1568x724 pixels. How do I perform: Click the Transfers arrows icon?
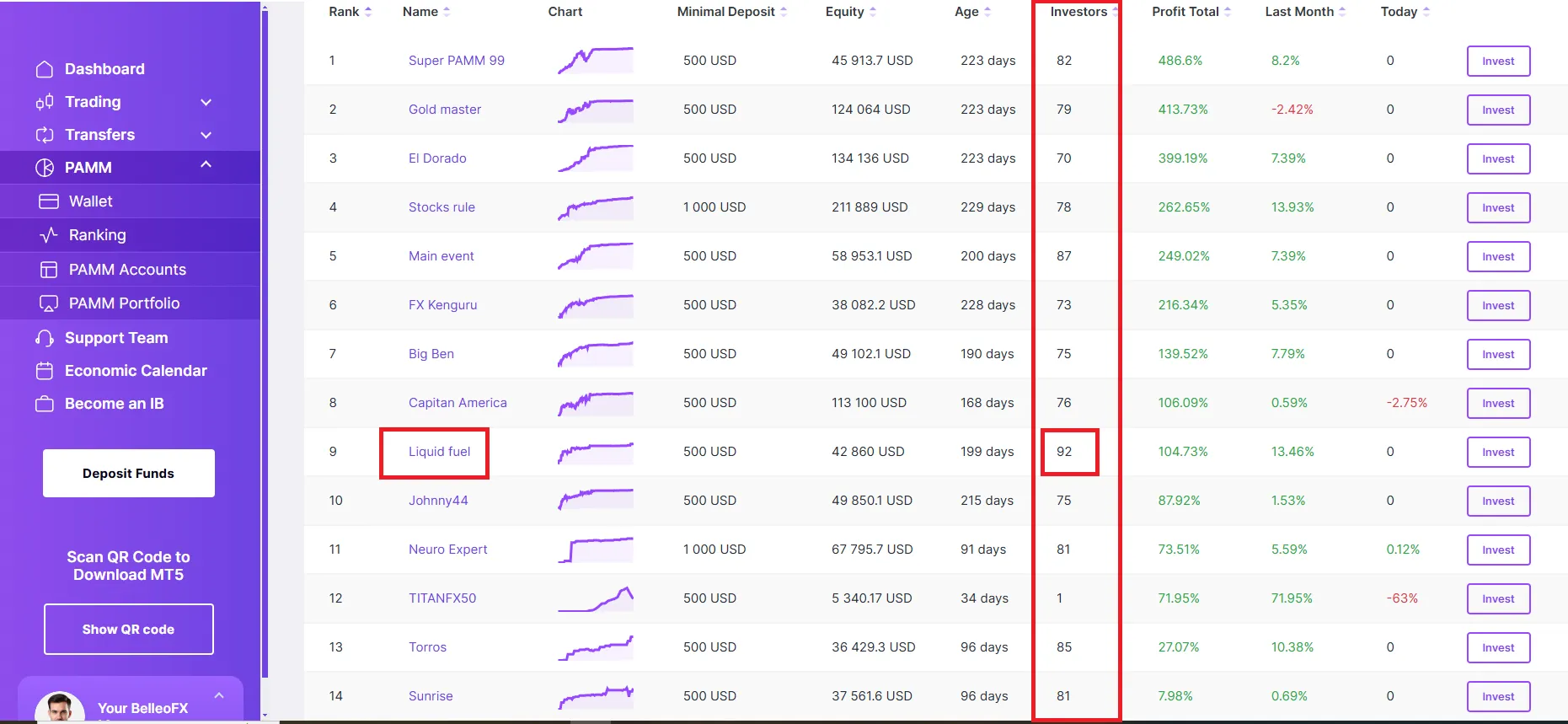(45, 135)
